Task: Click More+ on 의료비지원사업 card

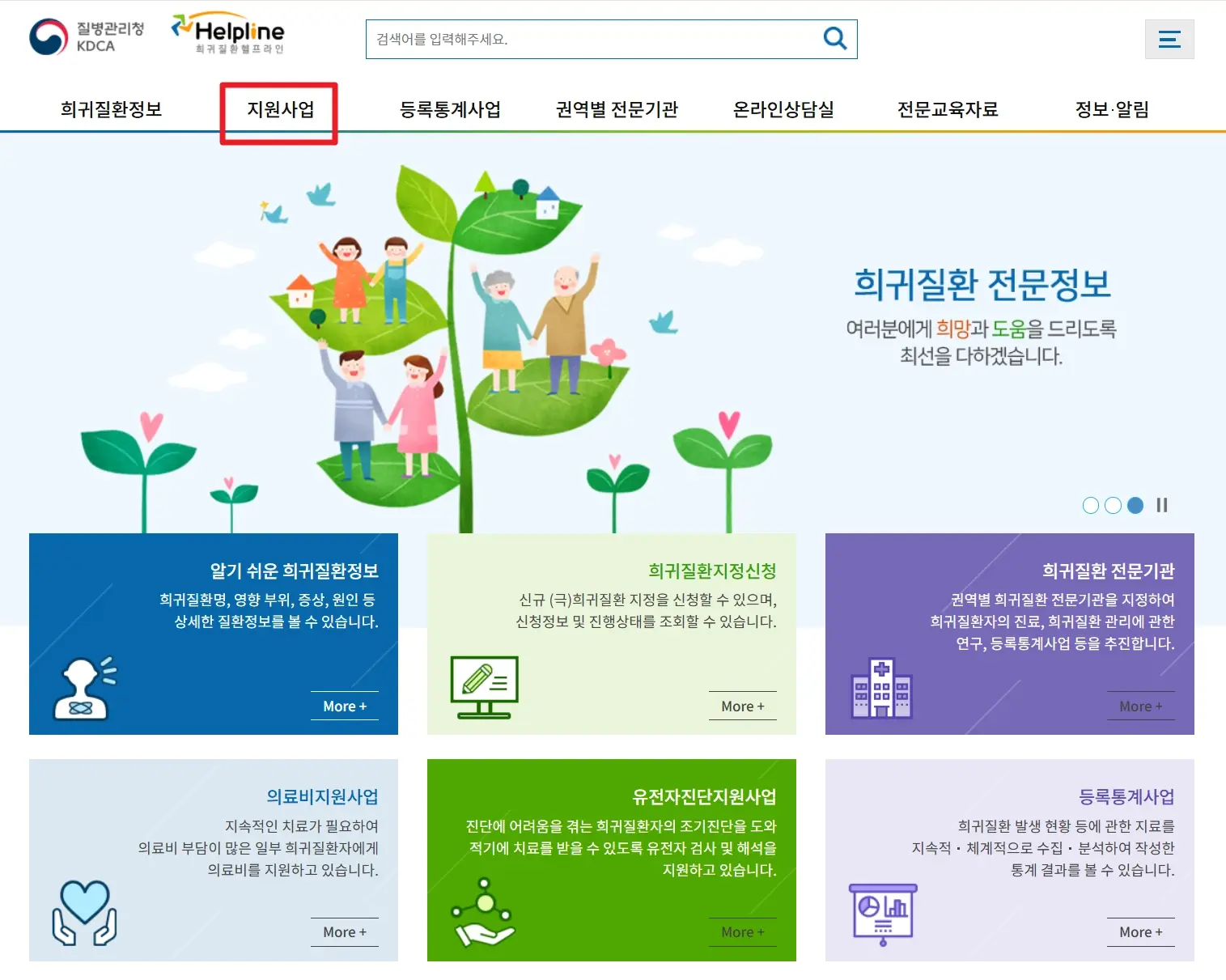Action: coord(344,932)
